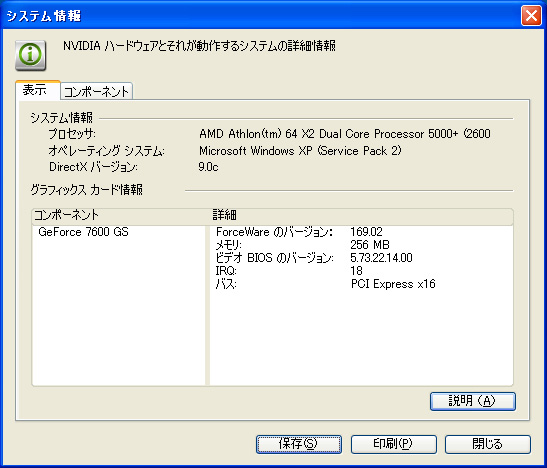Click the 印刷(P) button
This screenshot has height=468, width=547.
394,444
